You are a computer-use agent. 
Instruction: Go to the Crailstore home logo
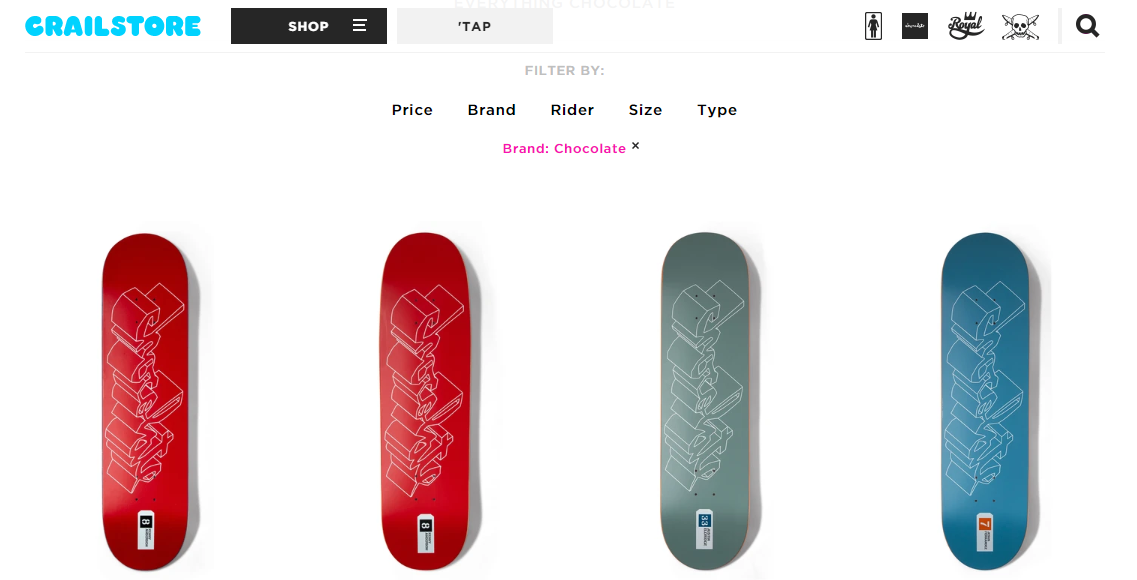(x=113, y=26)
